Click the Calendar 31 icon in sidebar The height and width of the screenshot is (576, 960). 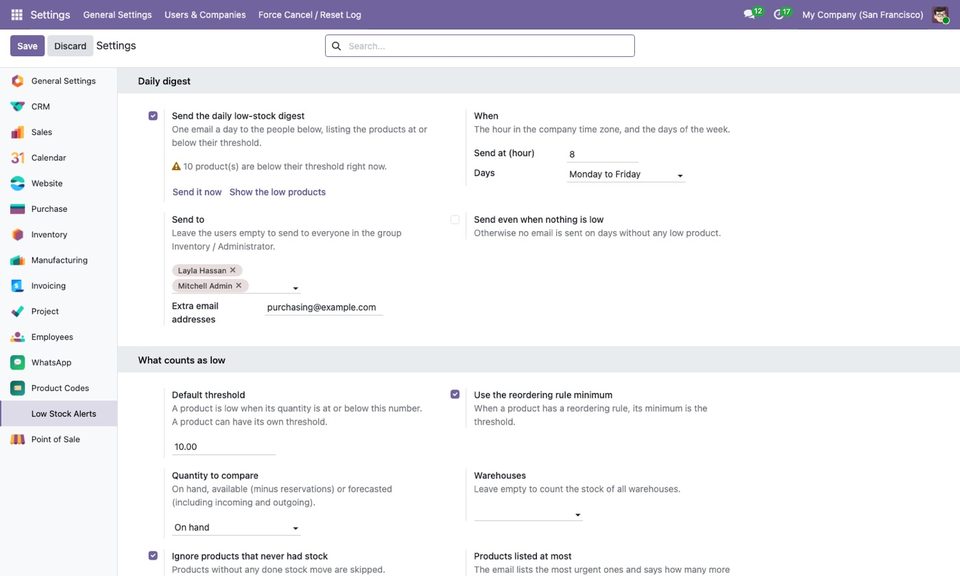pos(18,158)
